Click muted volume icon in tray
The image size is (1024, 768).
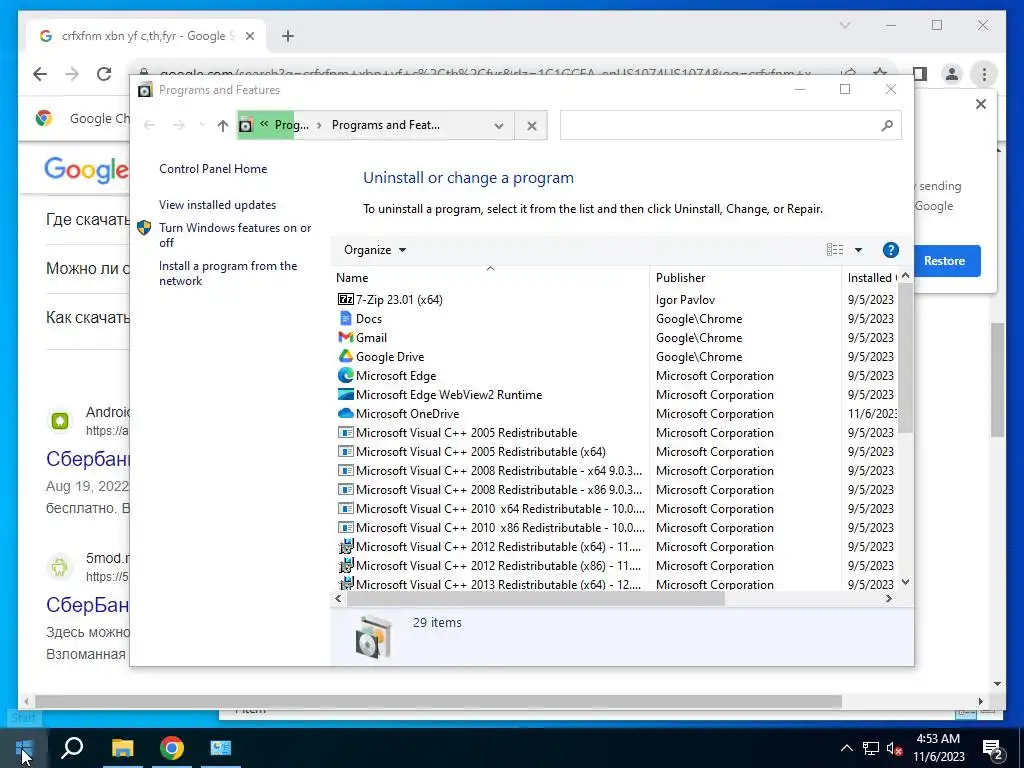pyautogui.click(x=894, y=748)
